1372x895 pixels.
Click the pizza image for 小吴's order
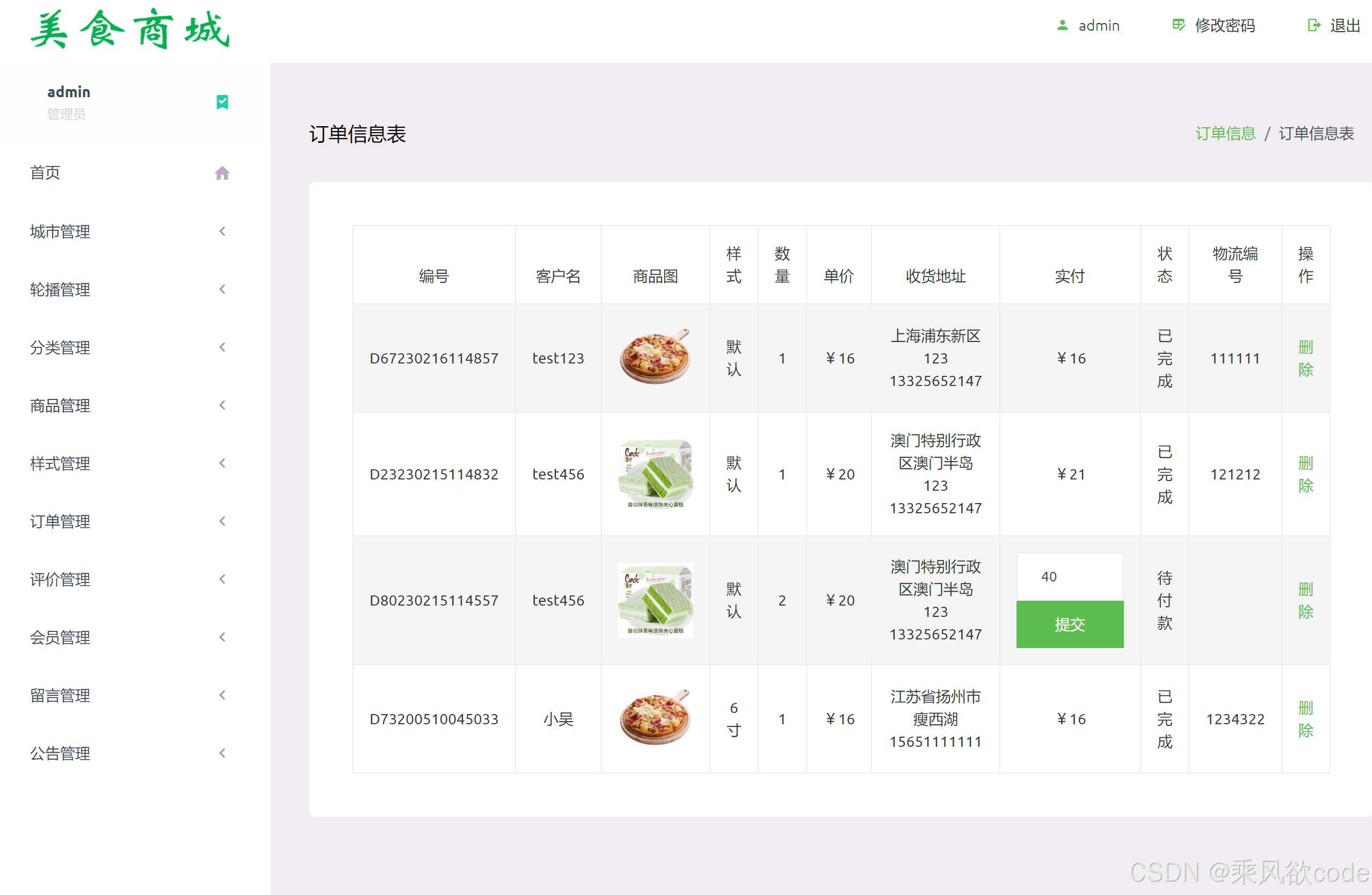pyautogui.click(x=655, y=717)
